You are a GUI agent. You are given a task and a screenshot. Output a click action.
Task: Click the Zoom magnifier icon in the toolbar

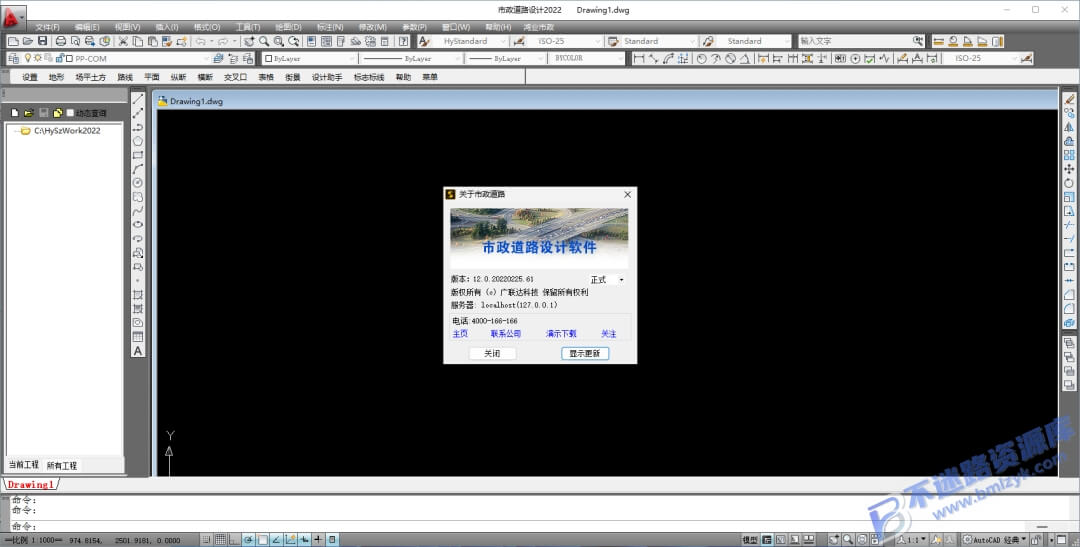264,41
